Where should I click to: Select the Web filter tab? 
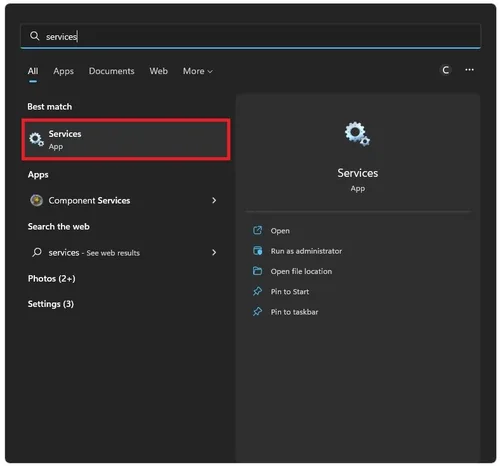coord(158,71)
